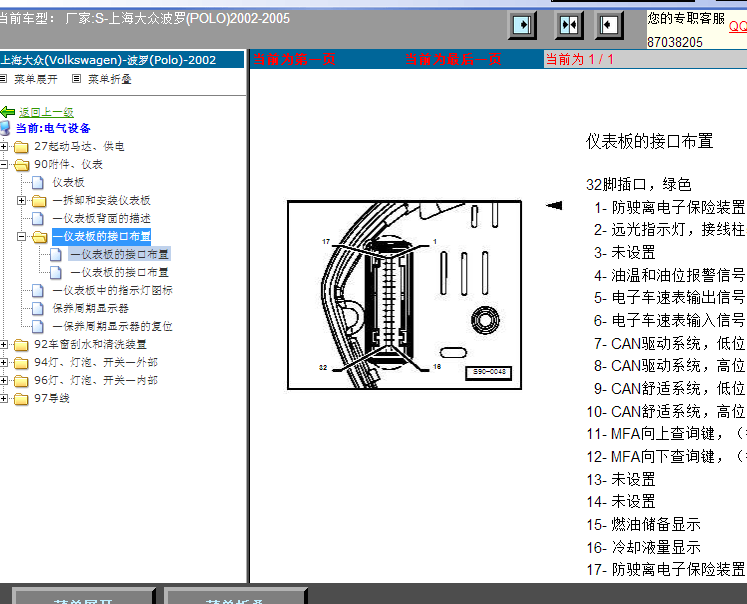The width and height of the screenshot is (747, 604).
Task: Expand the 94灯、灯泡、开关一外部 folder
Action: (x=4, y=362)
